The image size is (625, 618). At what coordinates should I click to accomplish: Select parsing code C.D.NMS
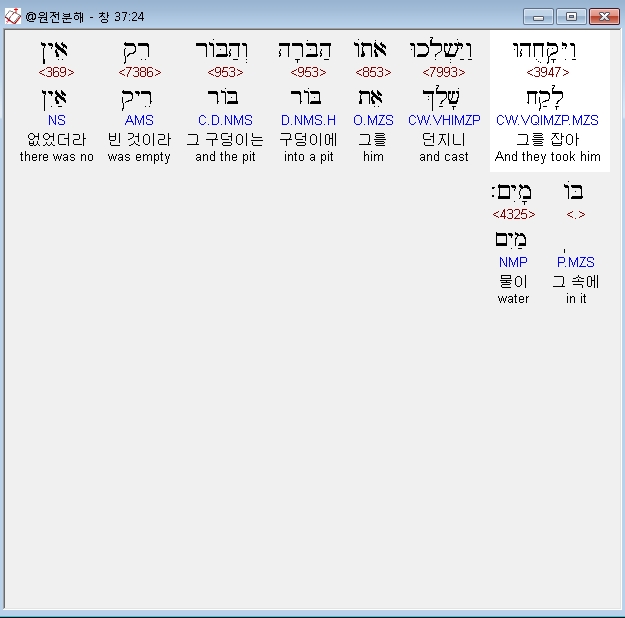tap(225, 120)
